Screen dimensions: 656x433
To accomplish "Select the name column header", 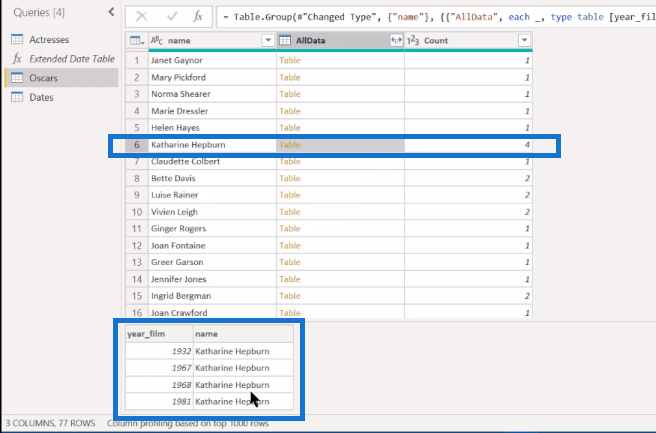I will pyautogui.click(x=212, y=41).
